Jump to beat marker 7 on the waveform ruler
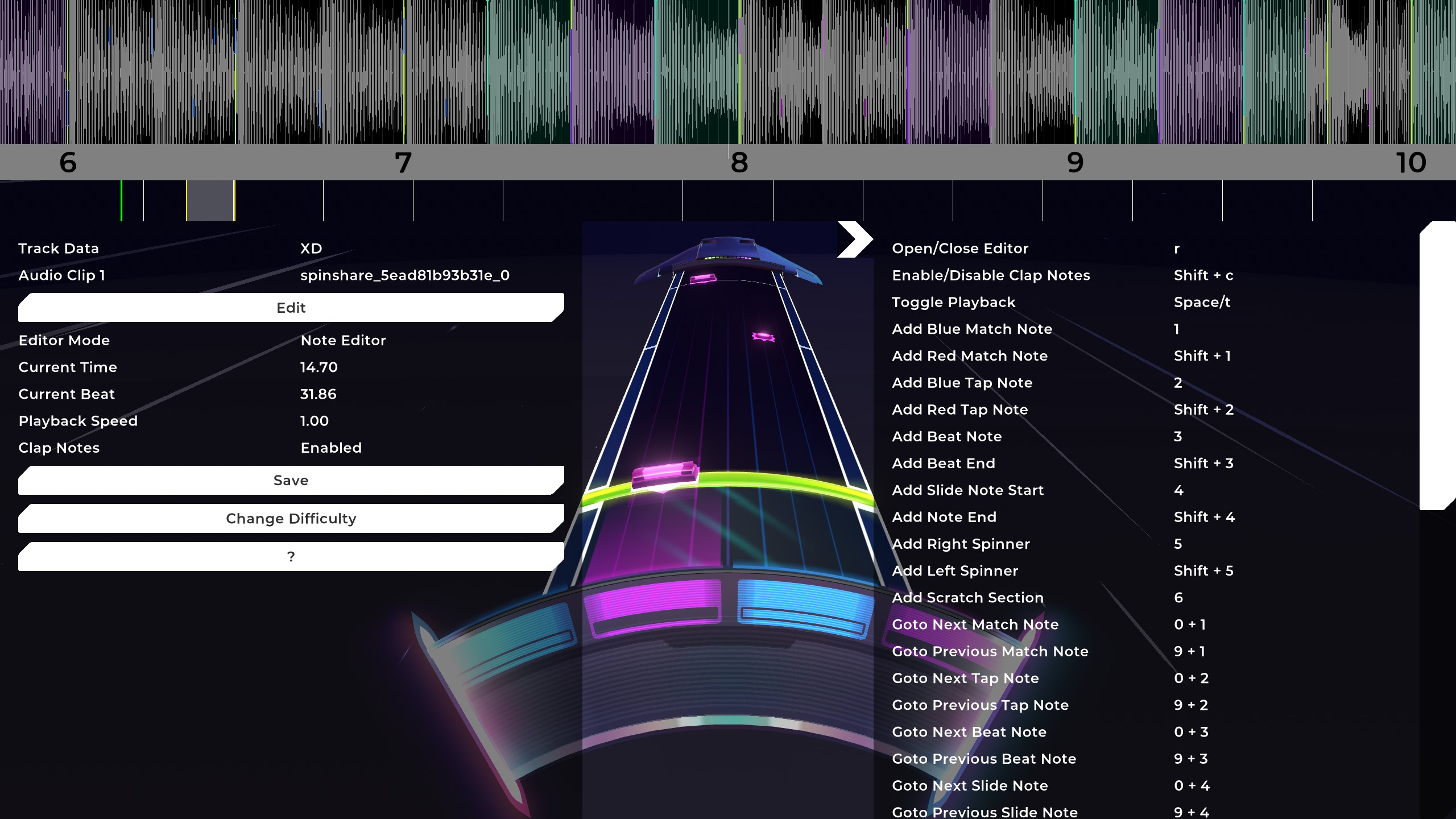This screenshot has height=819, width=1456. [403, 163]
